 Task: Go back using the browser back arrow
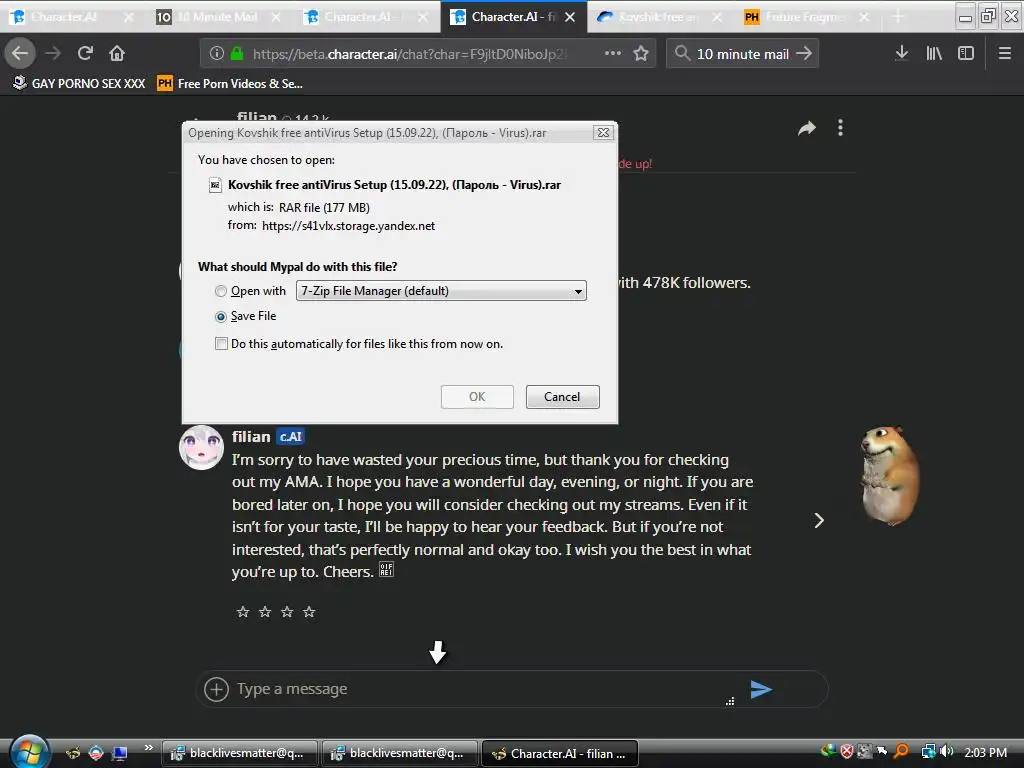click(20, 53)
